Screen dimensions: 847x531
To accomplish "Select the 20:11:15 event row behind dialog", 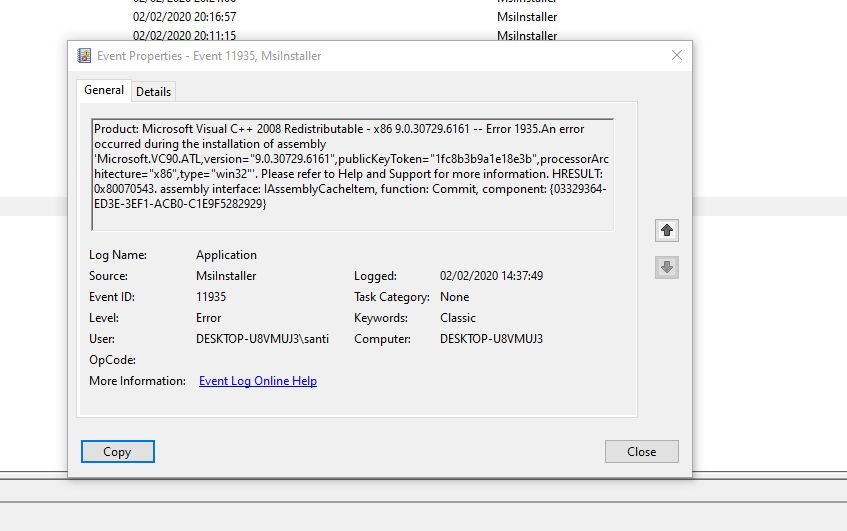I will 424,35.
